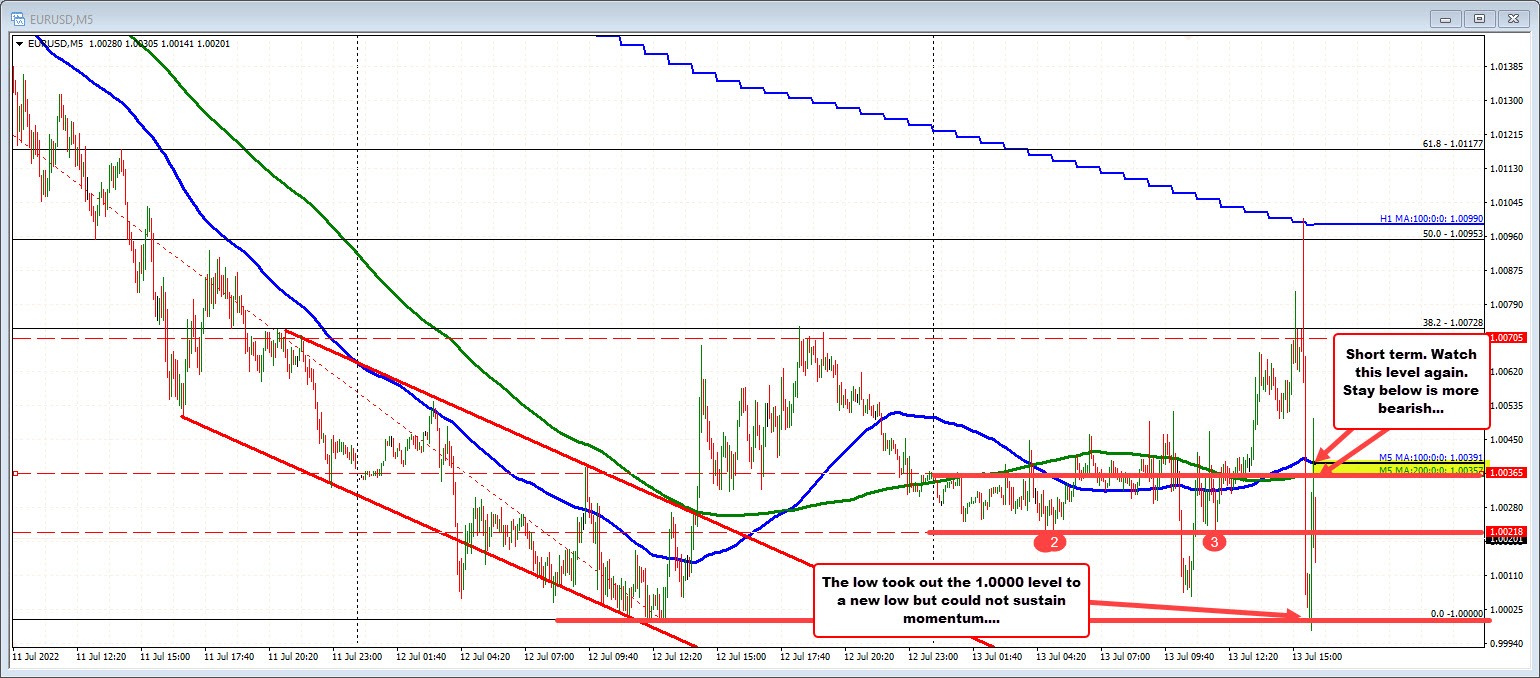Click the 11 Jul 15:00 time axis label
Screen dimensions: 1540x678
click(x=165, y=657)
